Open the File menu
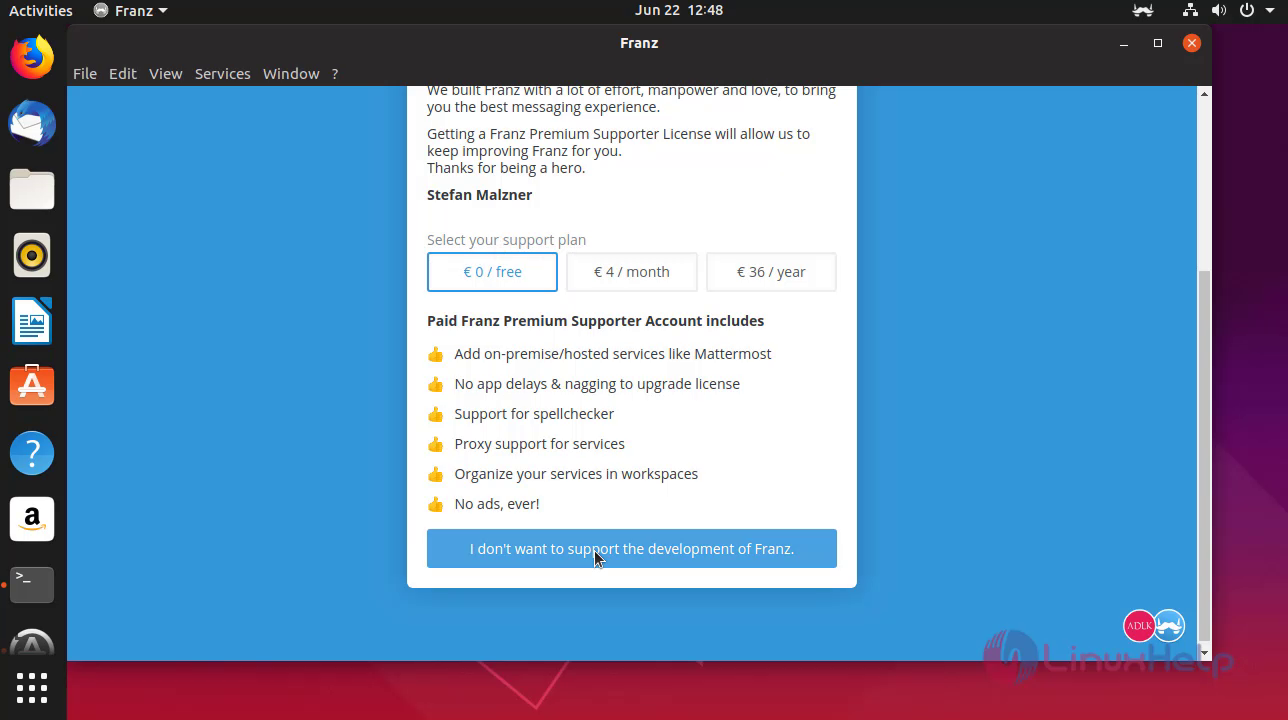 click(85, 74)
